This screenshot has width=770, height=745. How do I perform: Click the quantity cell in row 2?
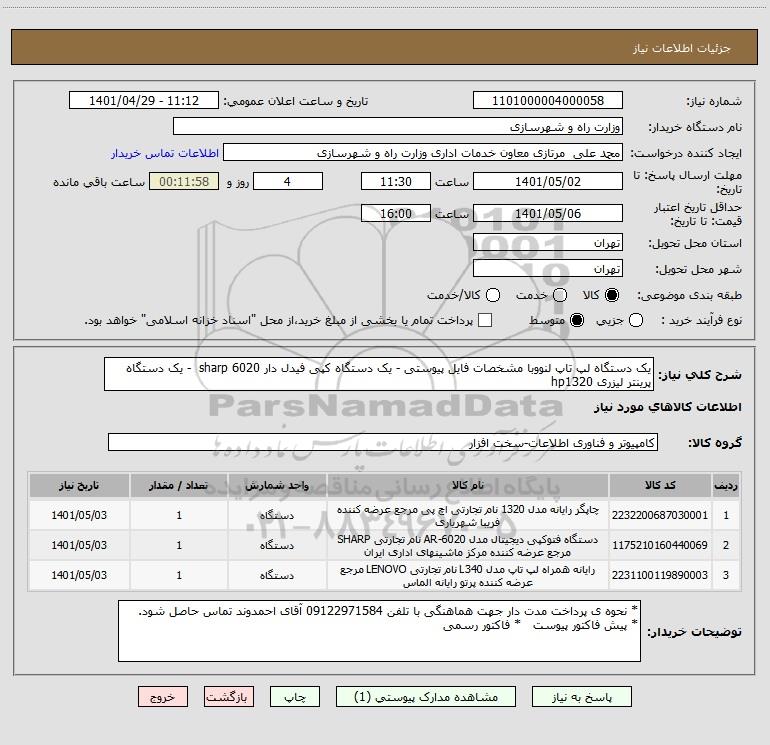click(179, 545)
